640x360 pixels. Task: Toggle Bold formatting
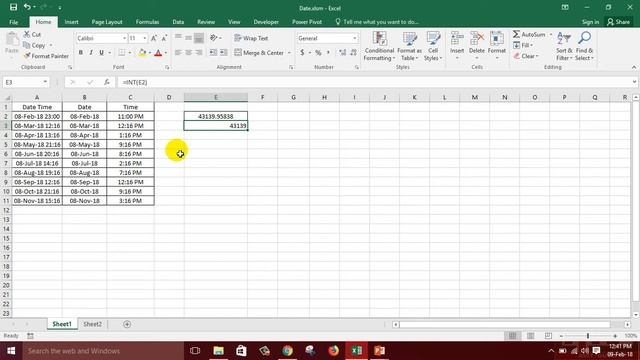click(81, 53)
